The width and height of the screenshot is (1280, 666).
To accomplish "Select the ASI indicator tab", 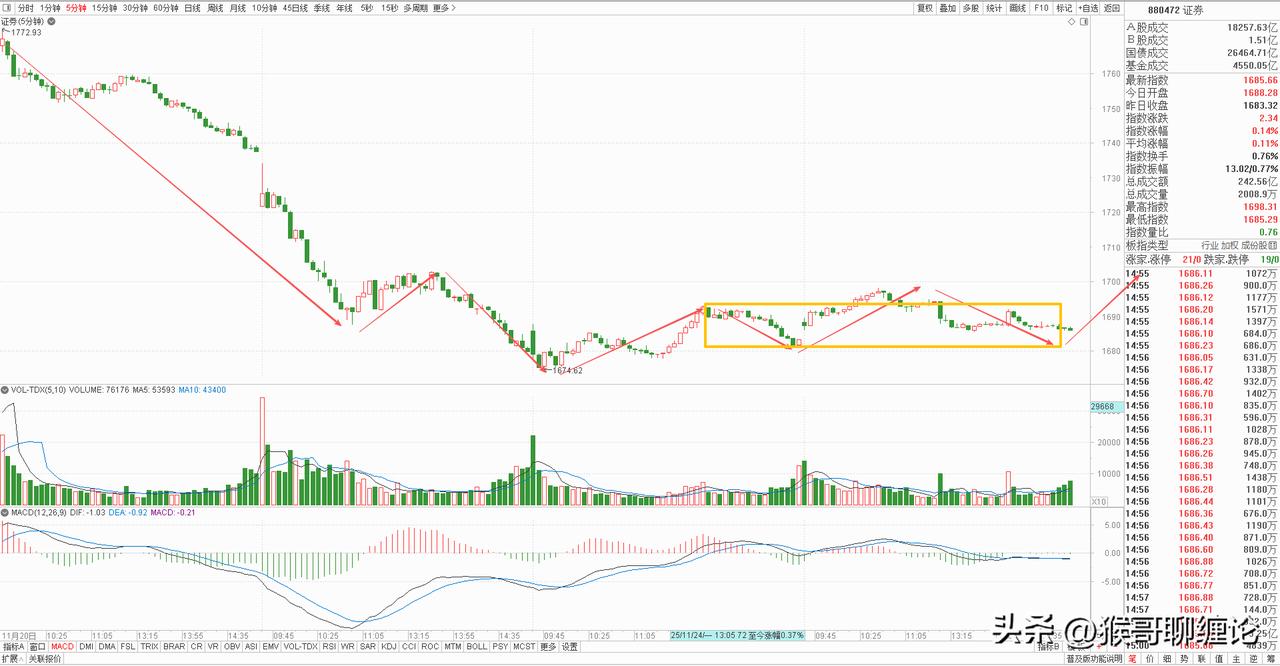I will pos(251,646).
